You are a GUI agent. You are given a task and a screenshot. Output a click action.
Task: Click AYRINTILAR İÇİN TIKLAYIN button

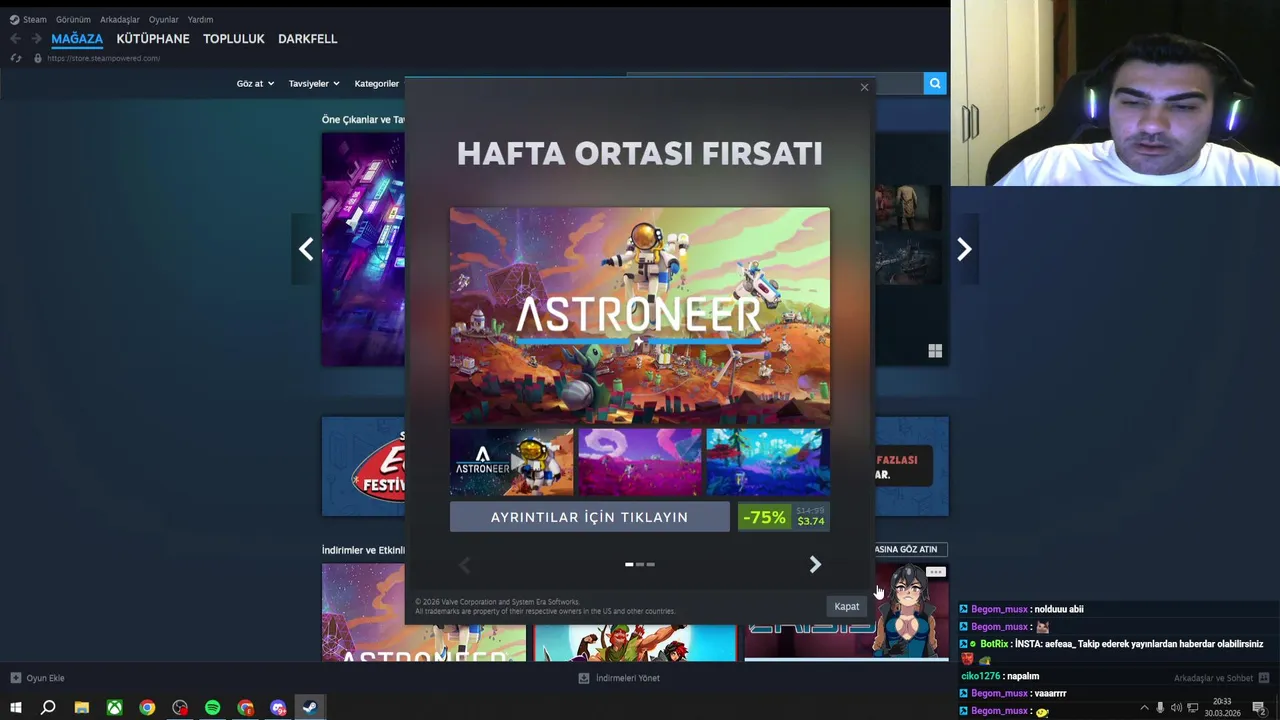[590, 517]
